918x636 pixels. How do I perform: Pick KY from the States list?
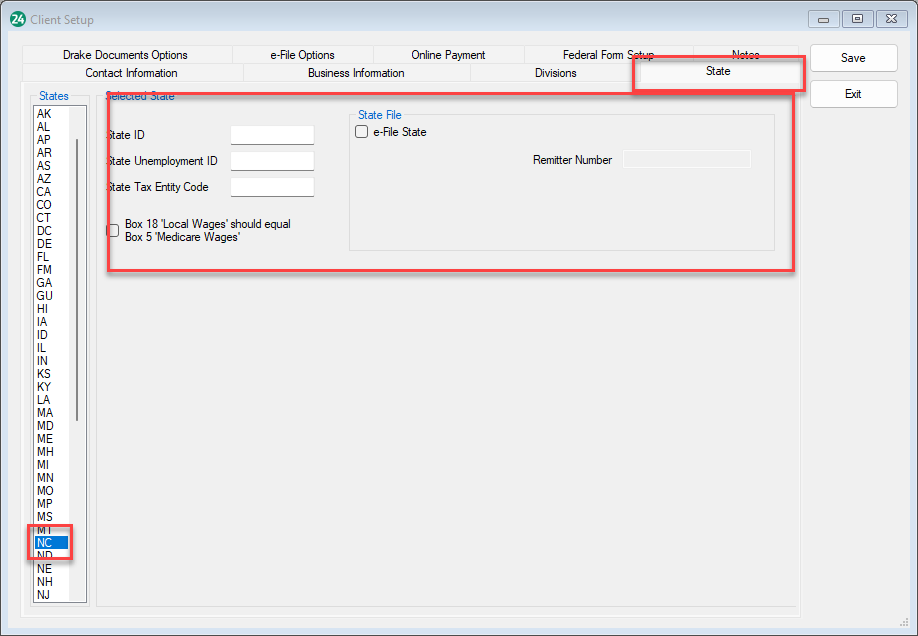tap(45, 387)
